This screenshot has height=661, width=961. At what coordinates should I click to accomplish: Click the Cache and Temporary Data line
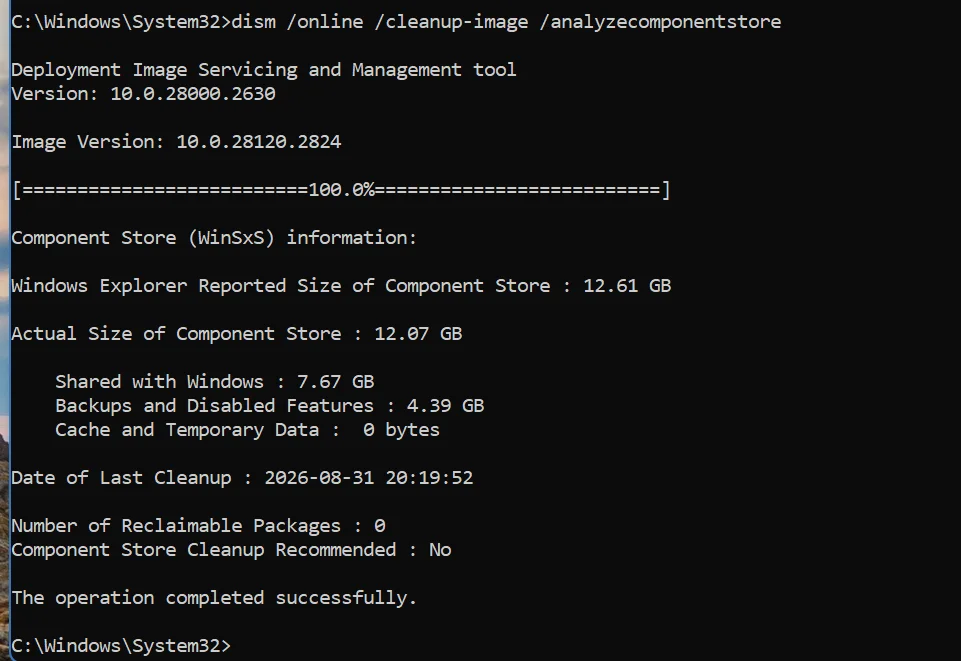[248, 430]
